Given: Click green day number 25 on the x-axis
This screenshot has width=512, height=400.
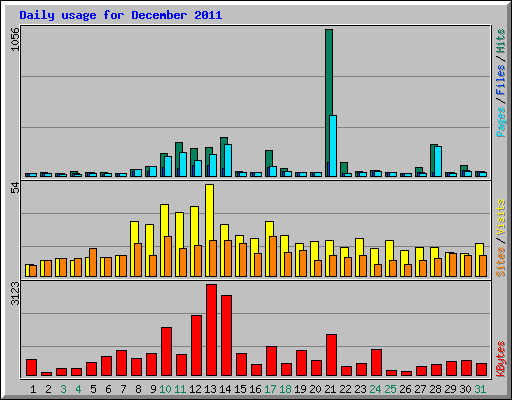Looking at the screenshot, I should pyautogui.click(x=390, y=389).
